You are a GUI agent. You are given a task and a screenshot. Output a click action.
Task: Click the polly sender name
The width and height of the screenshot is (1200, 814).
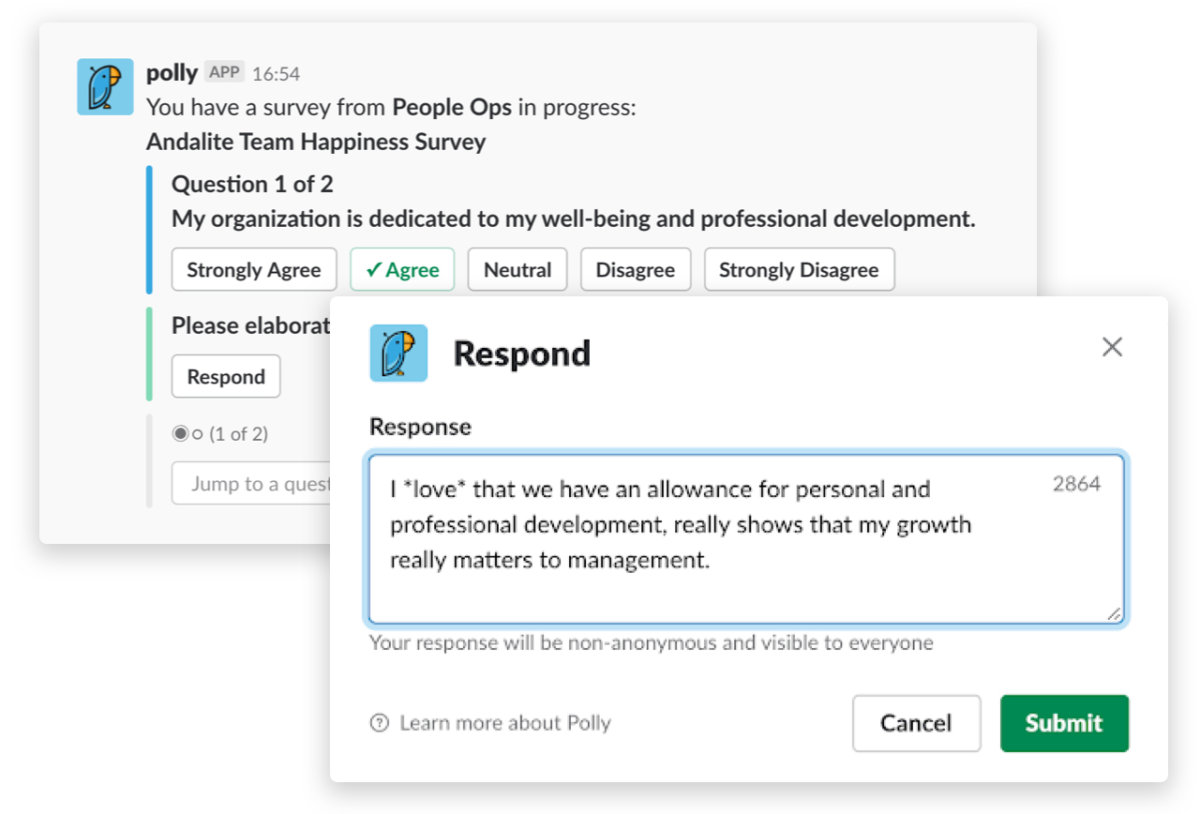pyautogui.click(x=172, y=73)
